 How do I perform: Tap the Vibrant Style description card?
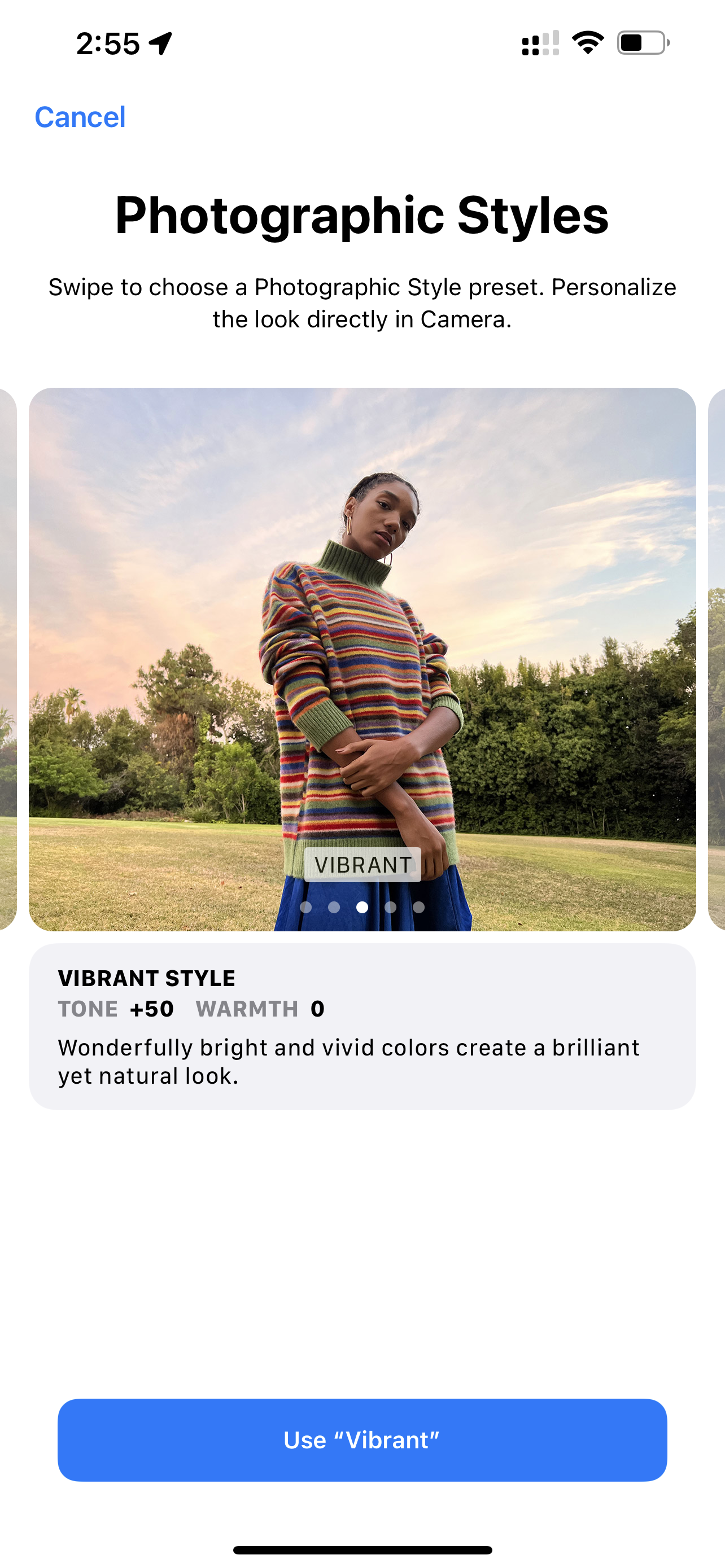pyautogui.click(x=362, y=1026)
